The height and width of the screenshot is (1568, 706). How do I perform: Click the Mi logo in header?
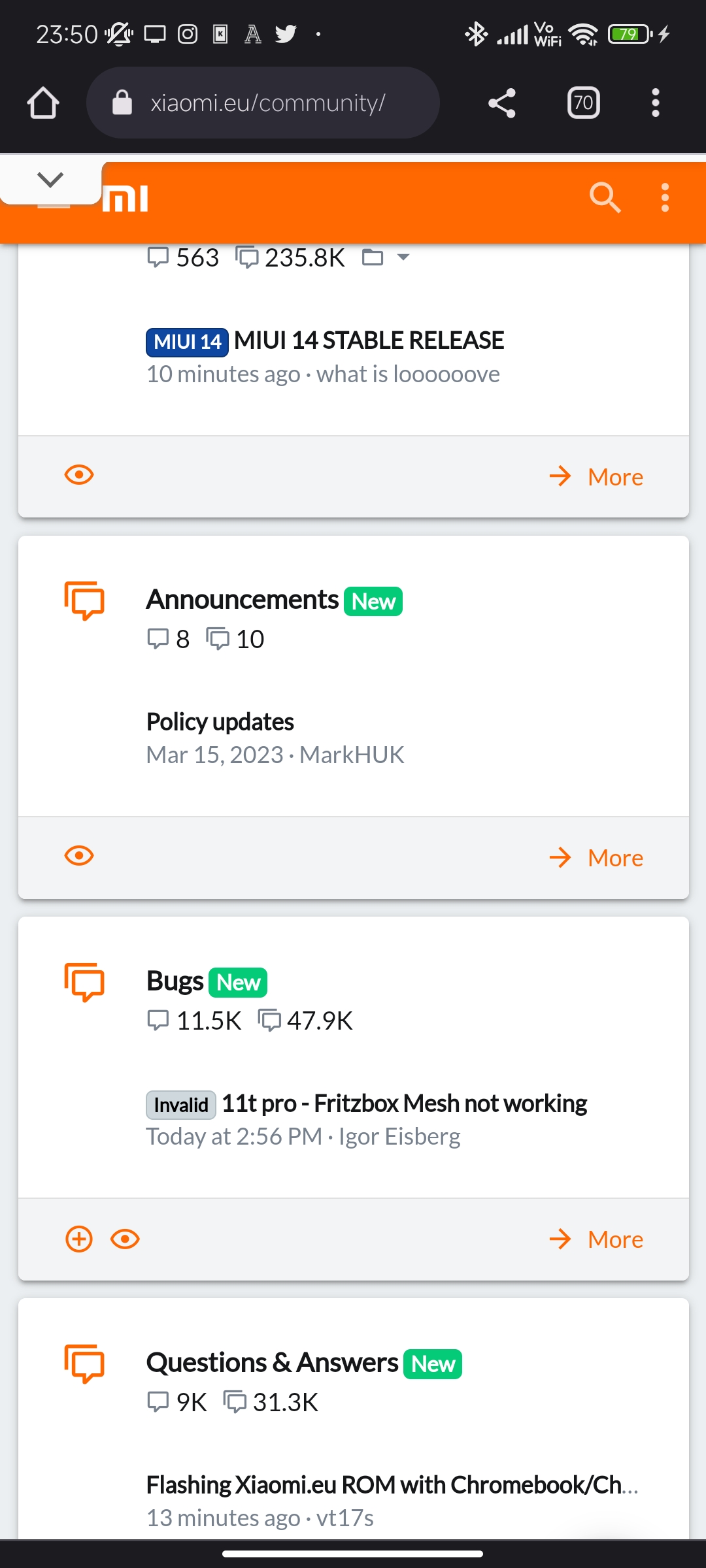tap(126, 199)
